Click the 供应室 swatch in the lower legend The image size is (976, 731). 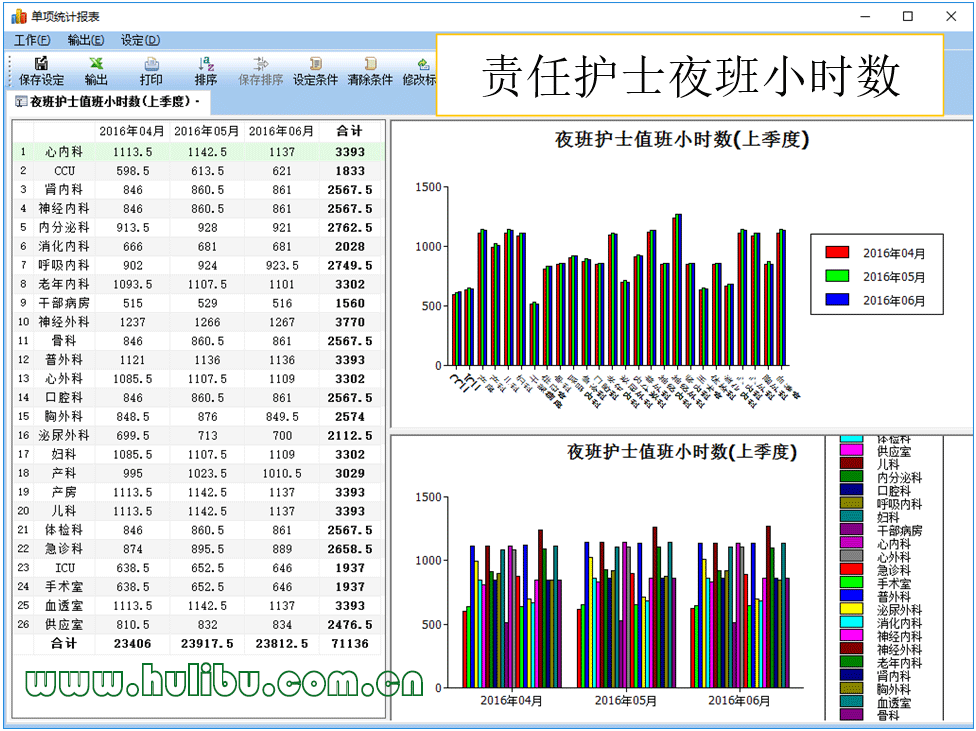(852, 450)
